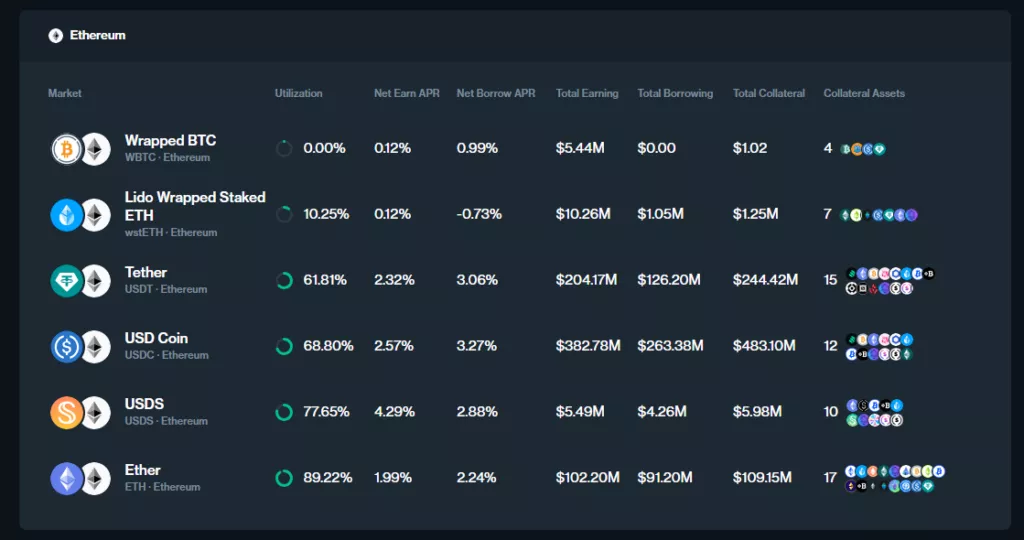
Task: Click the $1.25M Total Collateral value
Action: [x=755, y=214]
